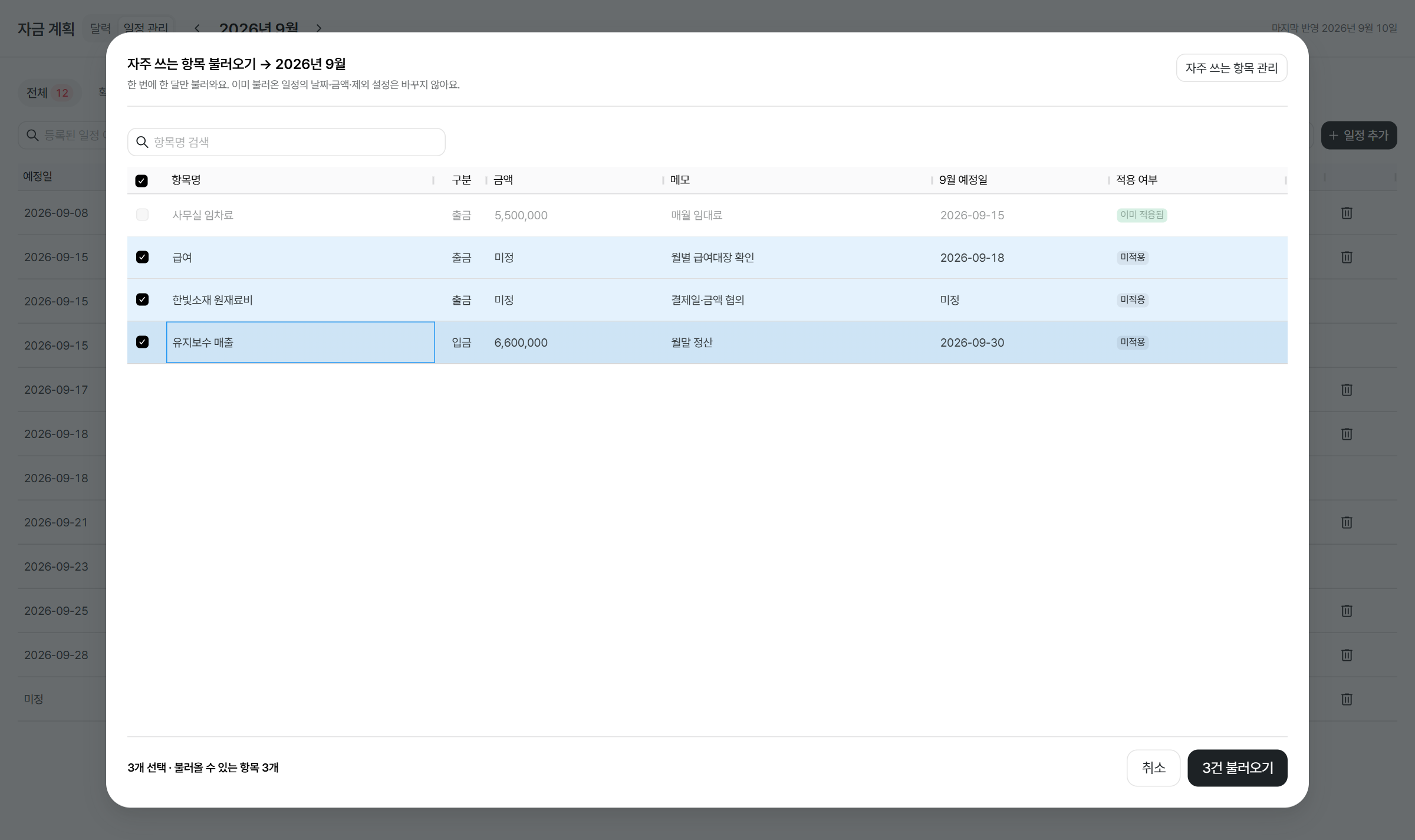The width and height of the screenshot is (1415, 840).
Task: Click trash icon for the 2026-09-25 row
Action: pos(1347,611)
